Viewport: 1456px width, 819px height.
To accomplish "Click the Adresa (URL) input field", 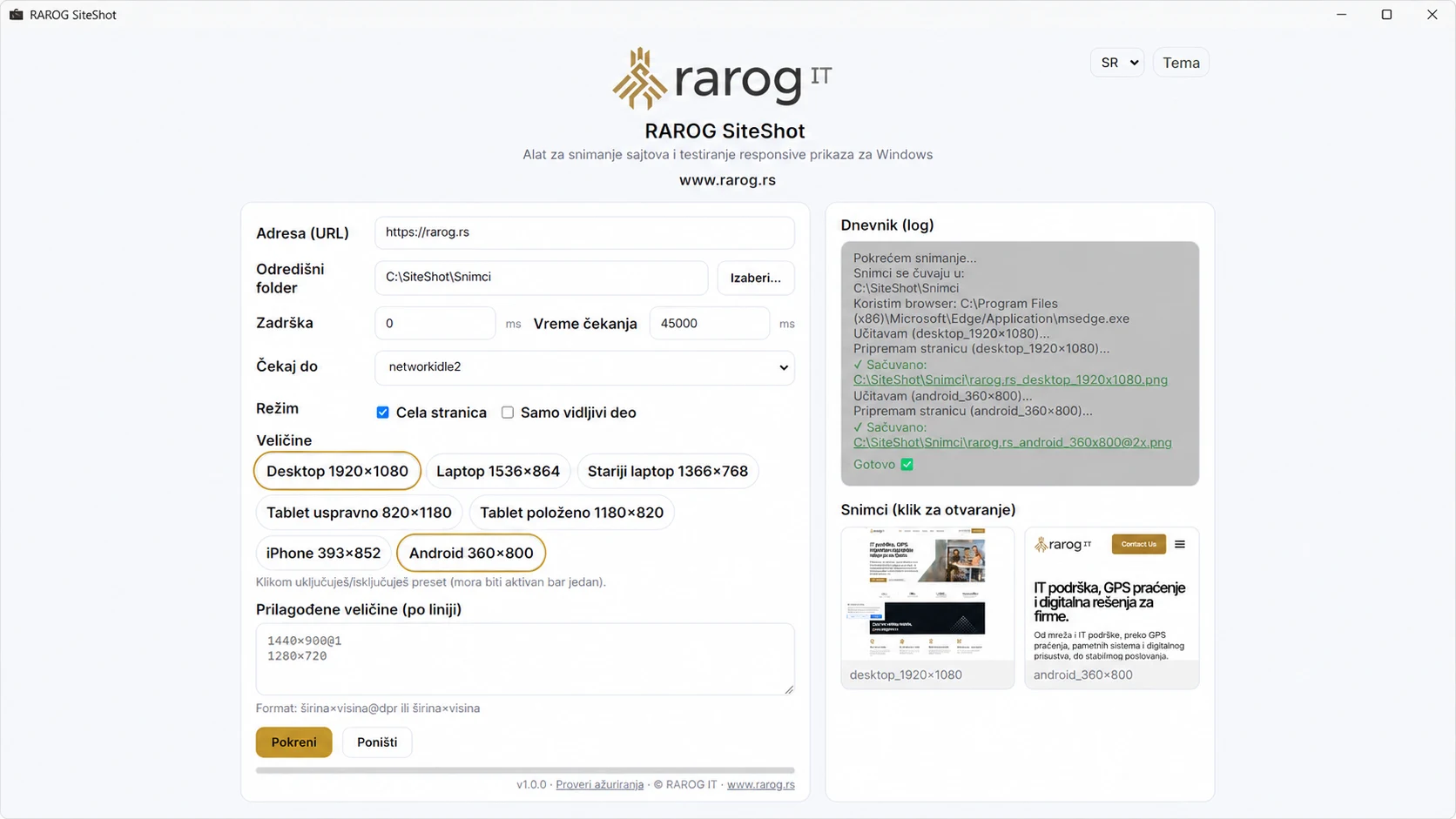I will [584, 232].
